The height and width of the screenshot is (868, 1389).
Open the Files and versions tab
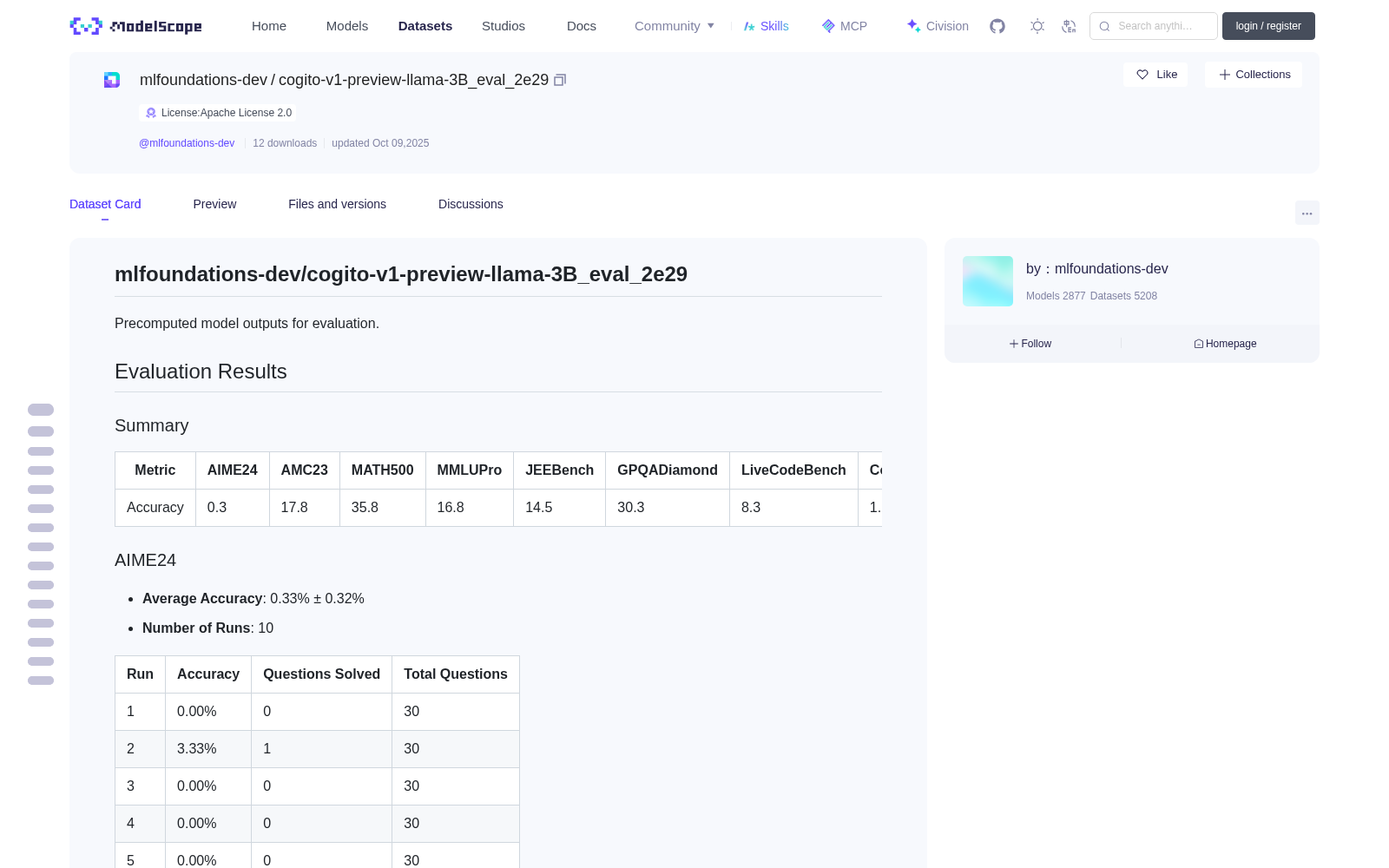(x=337, y=204)
